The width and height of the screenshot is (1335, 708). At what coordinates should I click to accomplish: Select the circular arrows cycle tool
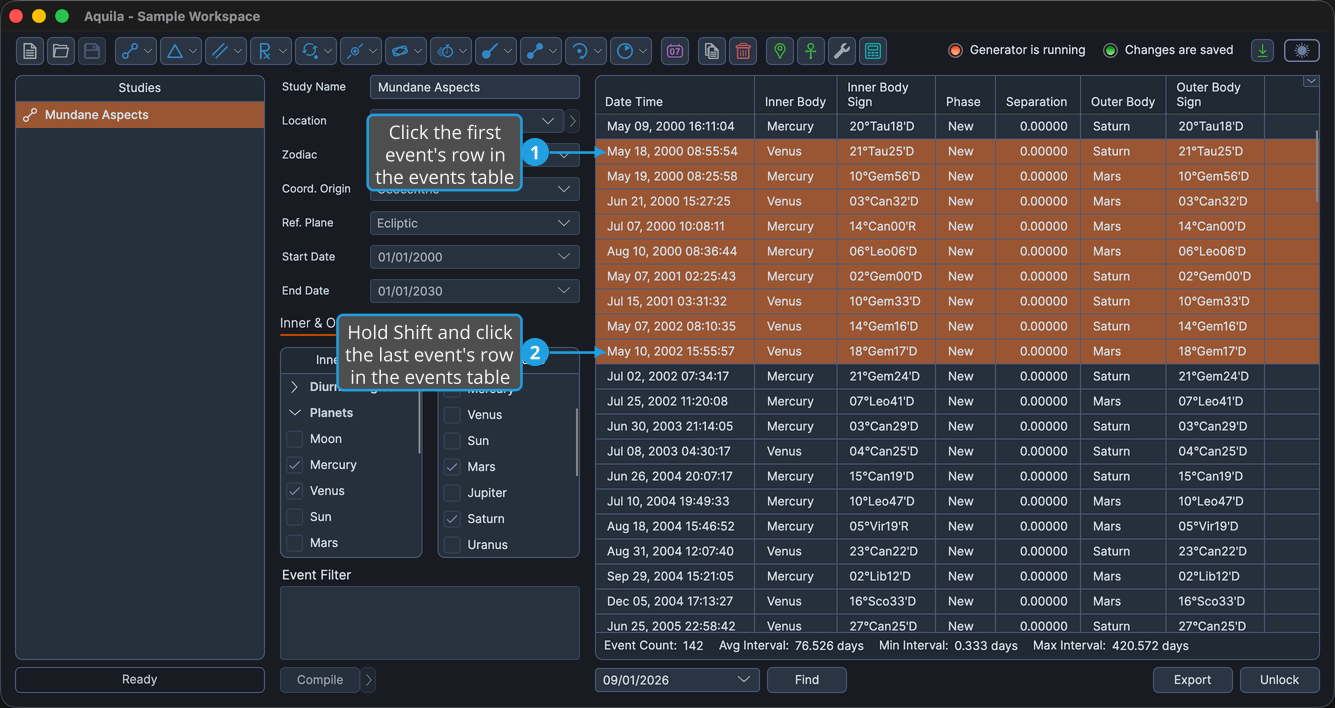click(x=316, y=51)
